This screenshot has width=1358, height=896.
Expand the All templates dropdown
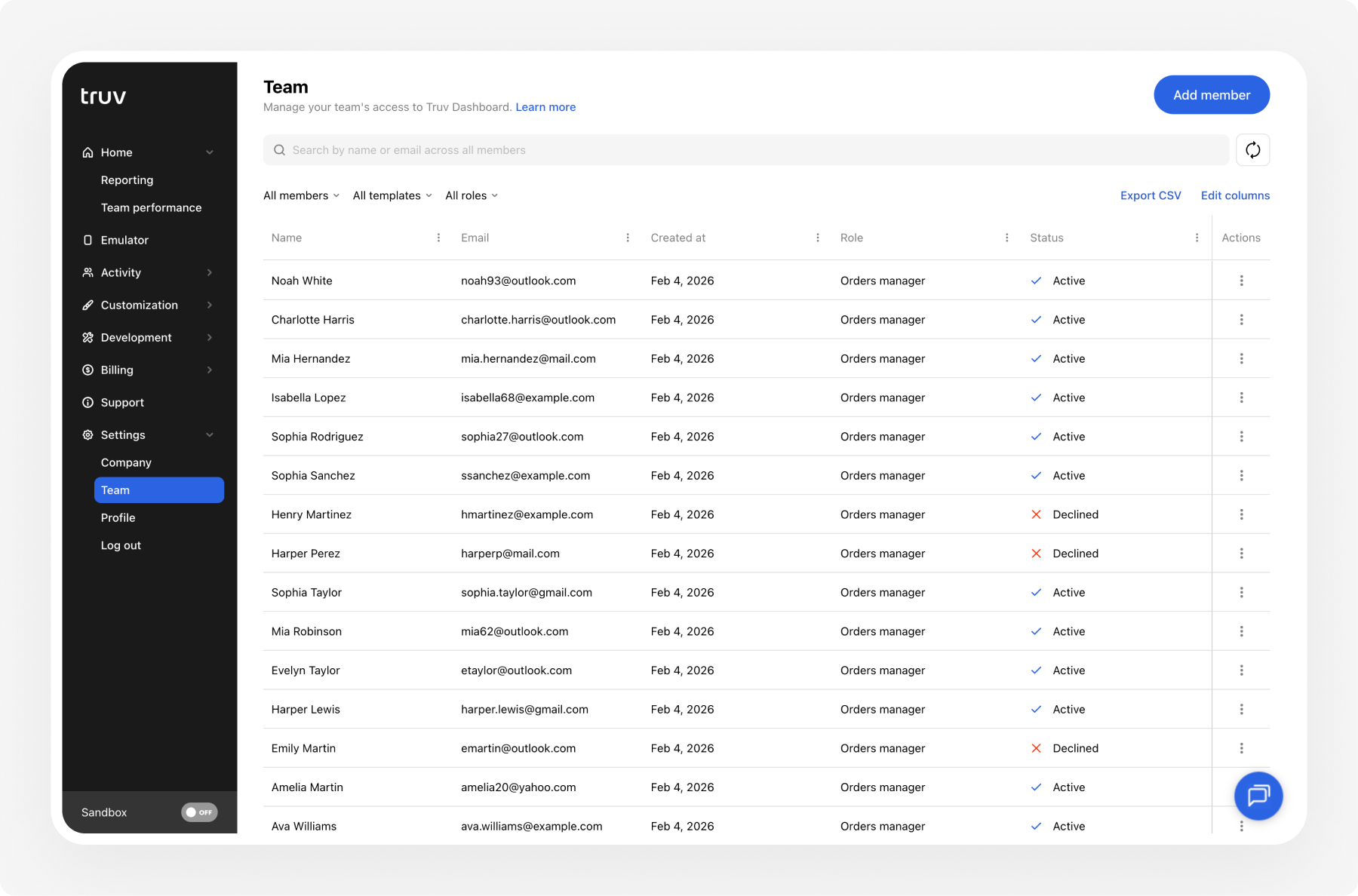point(392,195)
